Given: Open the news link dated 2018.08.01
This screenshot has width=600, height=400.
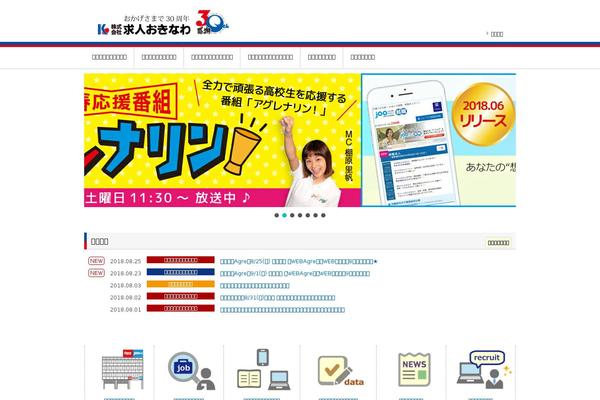Looking at the screenshot, I should pos(282,310).
